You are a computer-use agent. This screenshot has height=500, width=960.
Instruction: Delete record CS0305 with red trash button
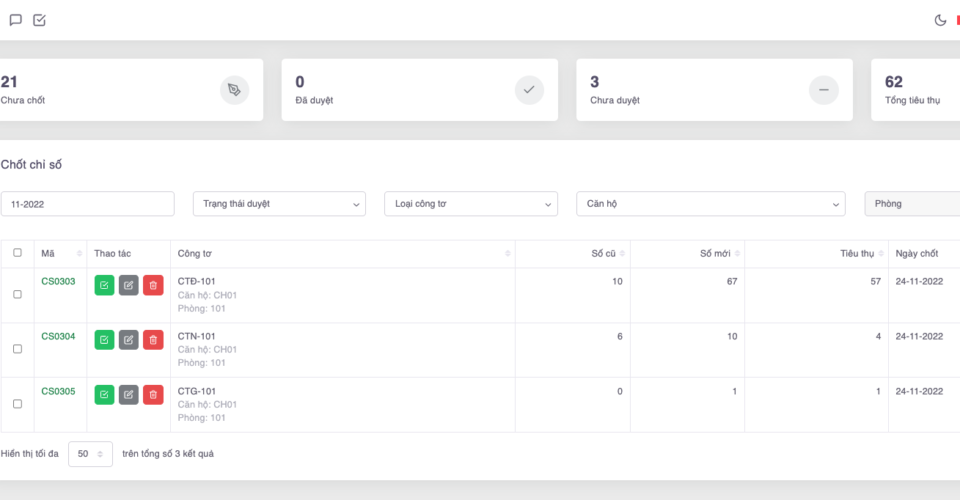(153, 394)
